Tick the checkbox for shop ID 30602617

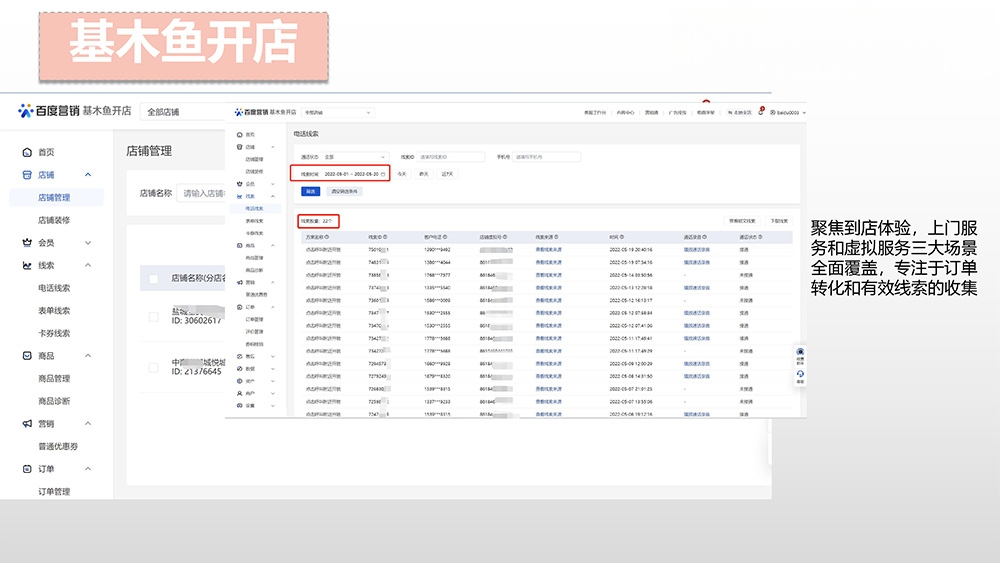pyautogui.click(x=154, y=317)
